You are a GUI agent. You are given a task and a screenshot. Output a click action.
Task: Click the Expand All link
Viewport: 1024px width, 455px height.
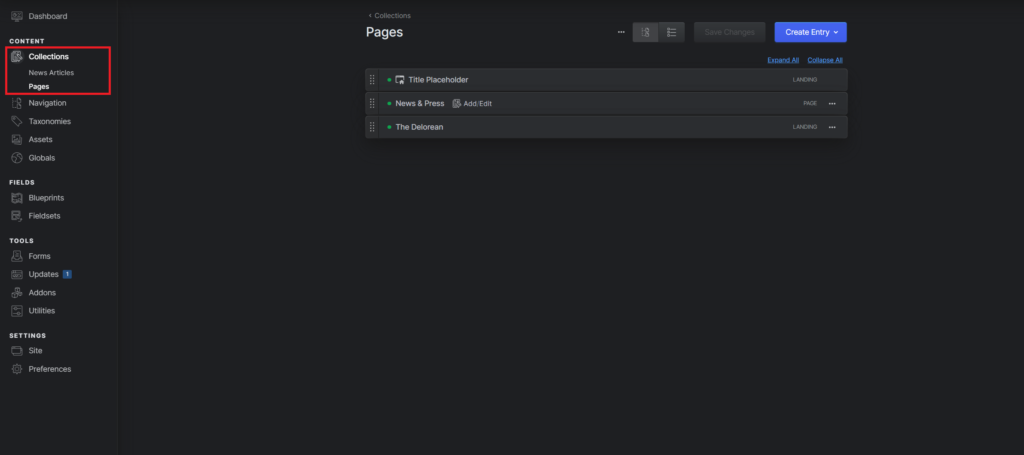click(x=783, y=60)
